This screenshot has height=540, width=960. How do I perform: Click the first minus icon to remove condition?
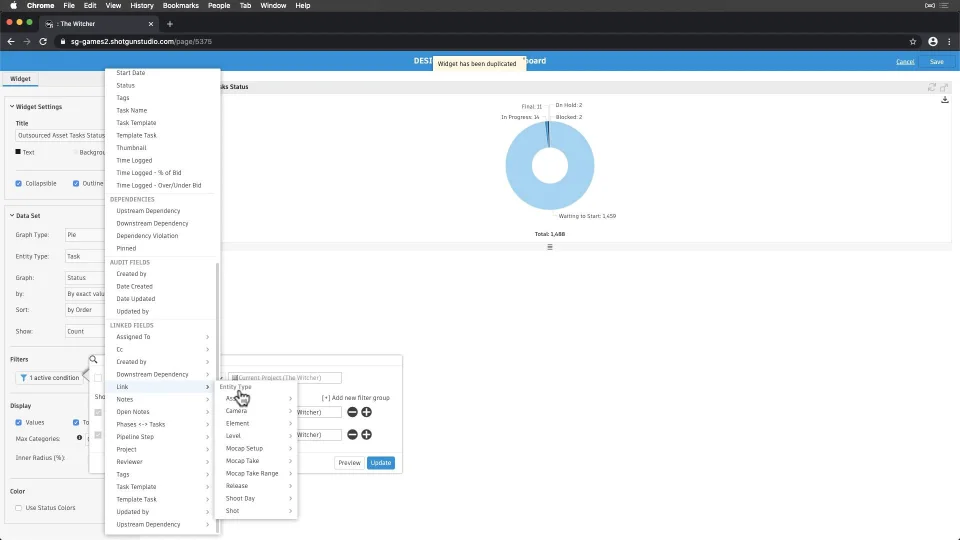[352, 412]
